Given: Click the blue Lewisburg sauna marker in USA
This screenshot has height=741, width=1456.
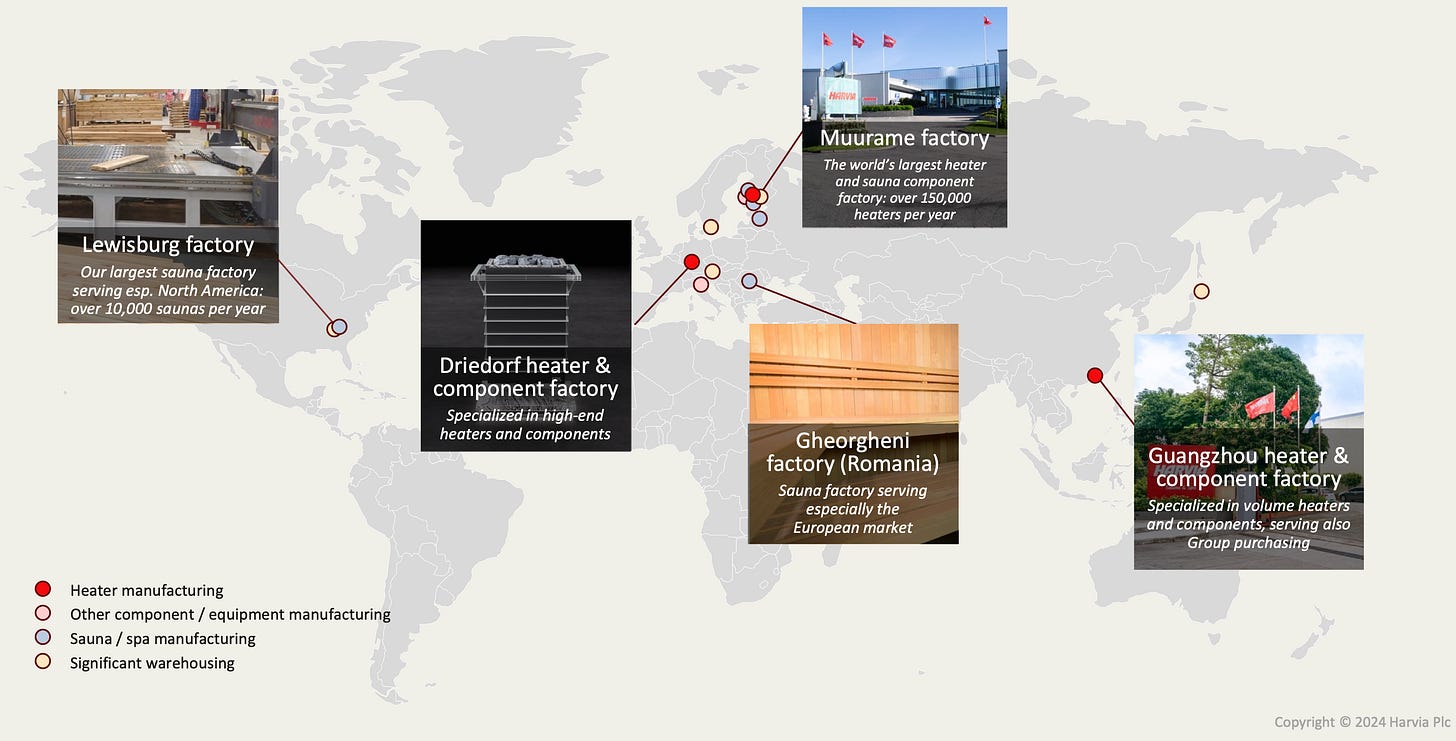Looking at the screenshot, I should pyautogui.click(x=339, y=326).
